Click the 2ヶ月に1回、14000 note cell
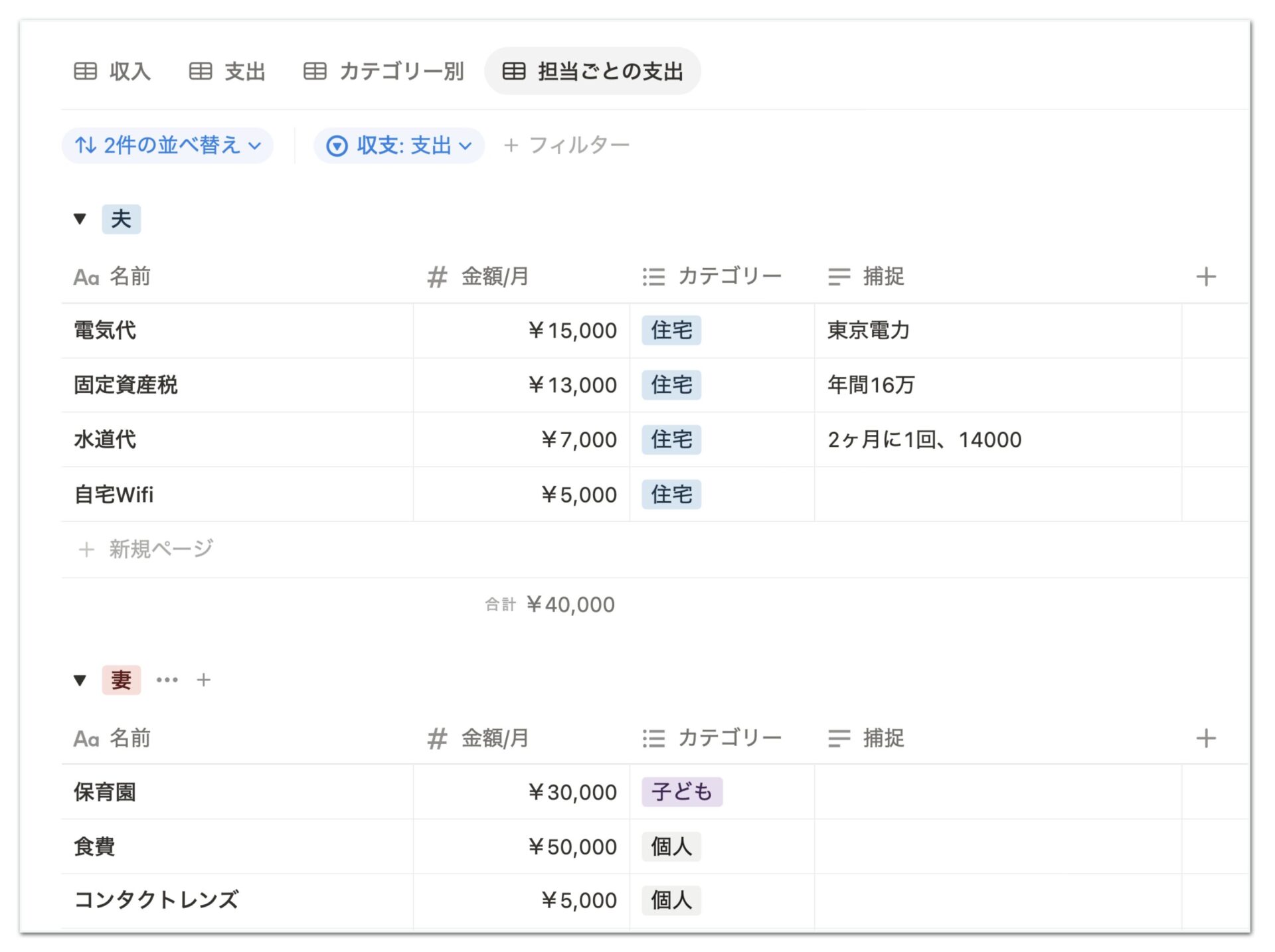The width and height of the screenshot is (1275, 952). (x=998, y=439)
